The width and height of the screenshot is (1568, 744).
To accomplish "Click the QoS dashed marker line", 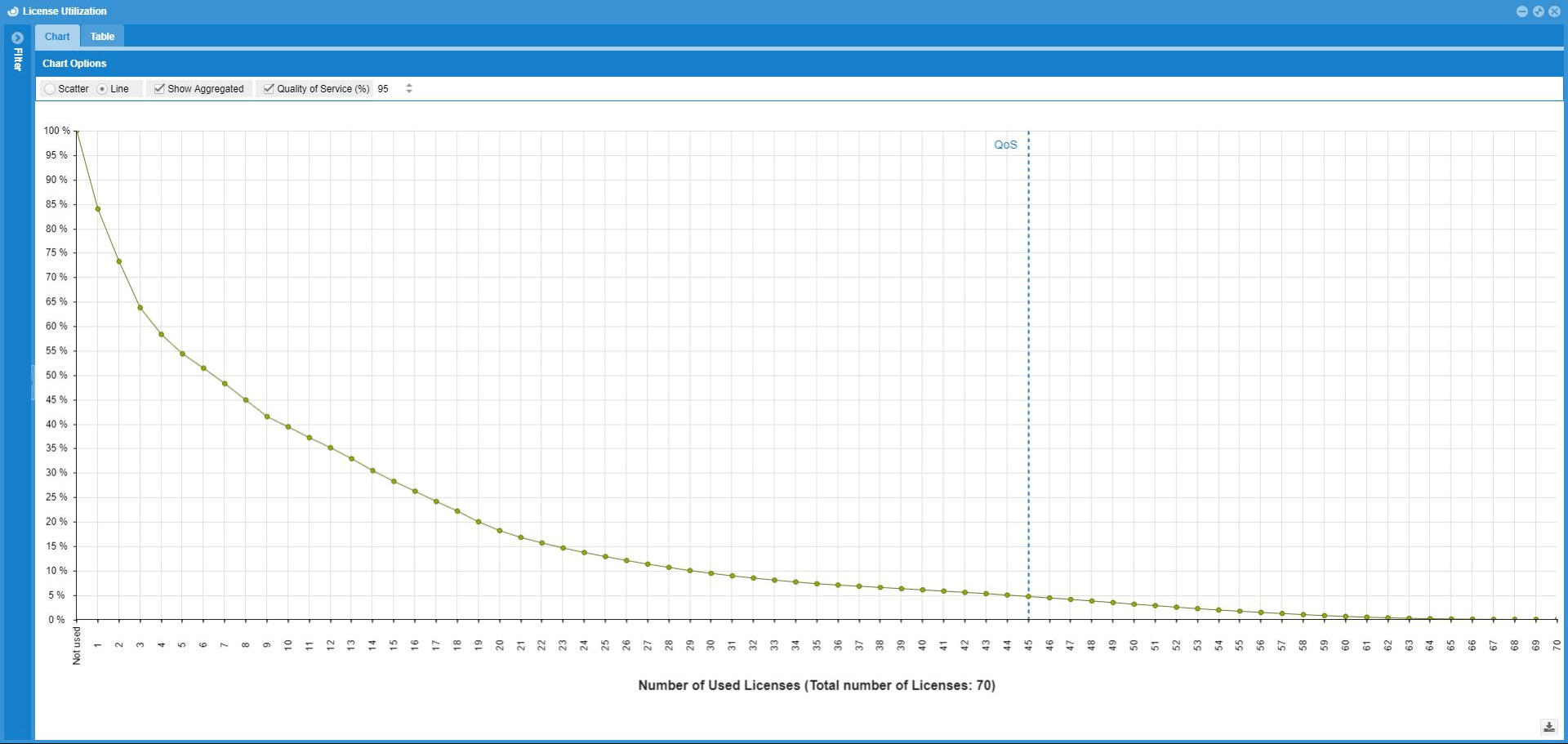I will 1028,327.
